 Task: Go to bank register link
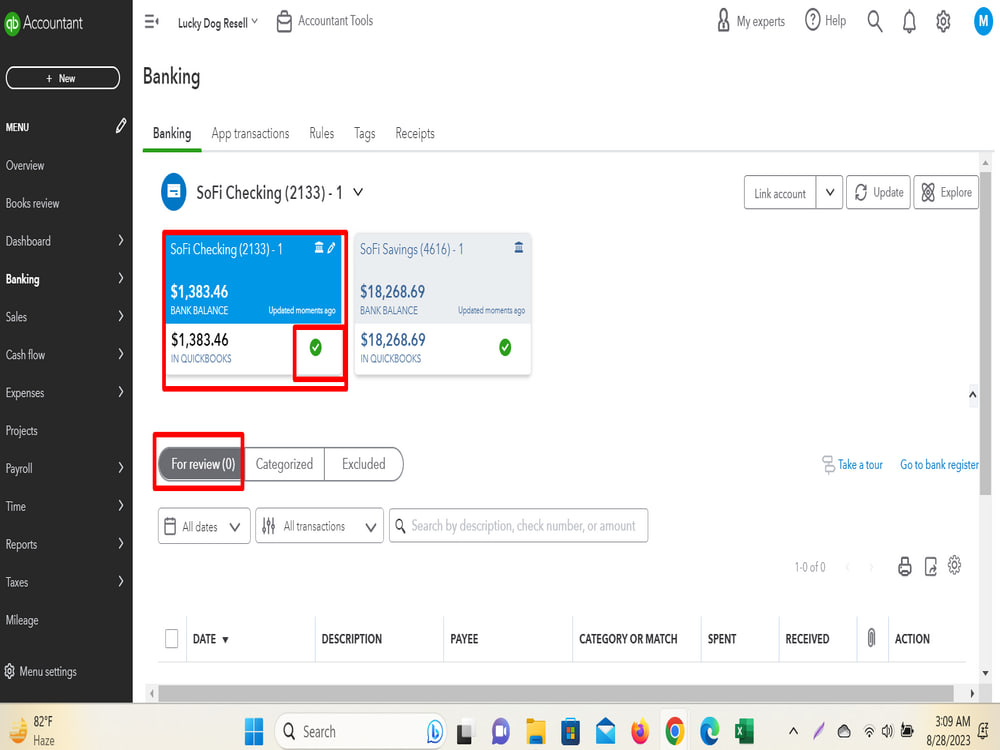click(939, 464)
